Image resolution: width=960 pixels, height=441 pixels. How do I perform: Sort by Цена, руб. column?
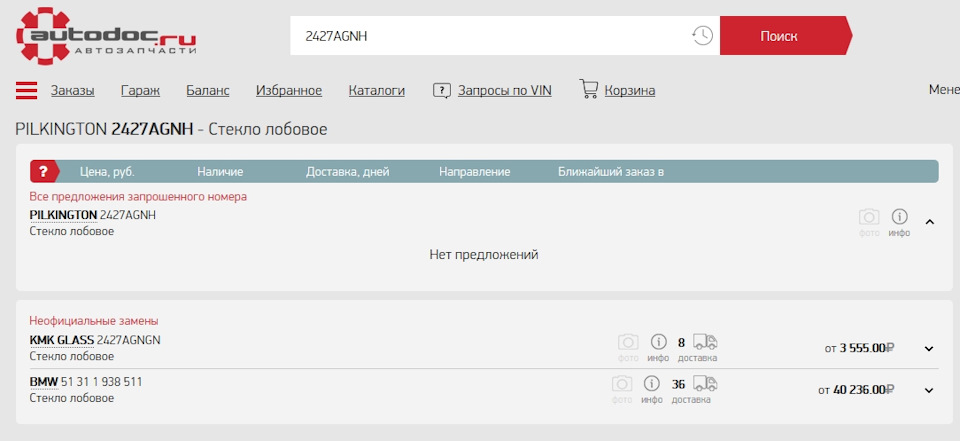tap(107, 172)
